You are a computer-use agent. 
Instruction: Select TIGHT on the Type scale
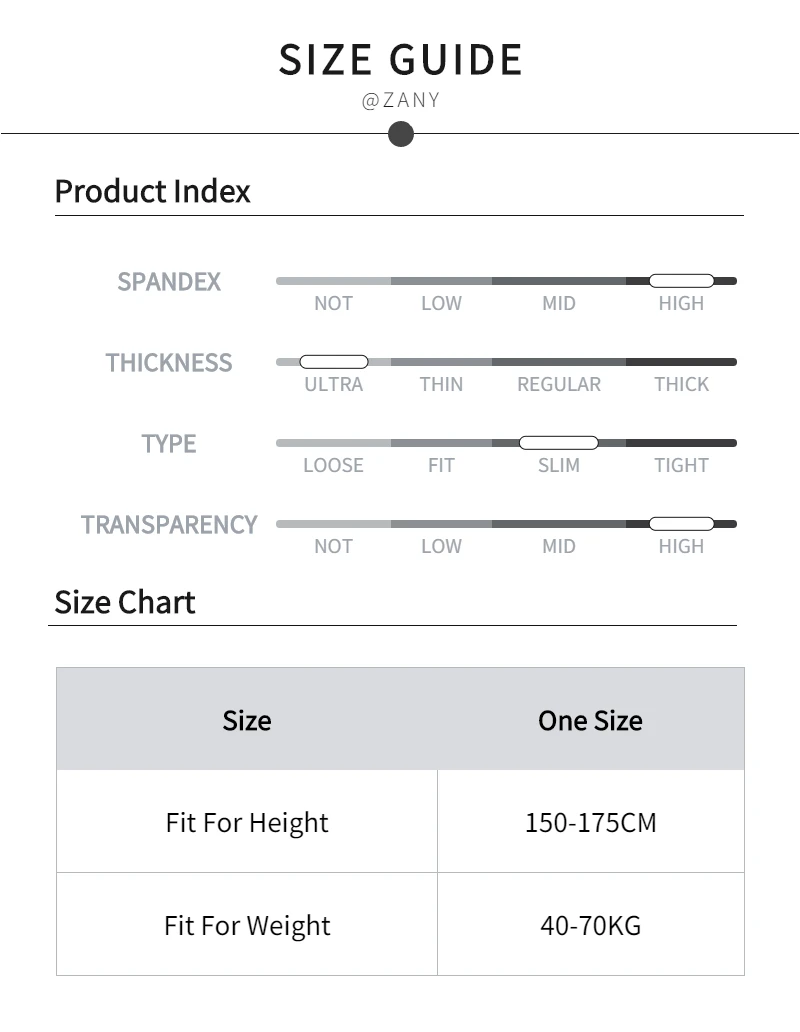(681, 465)
